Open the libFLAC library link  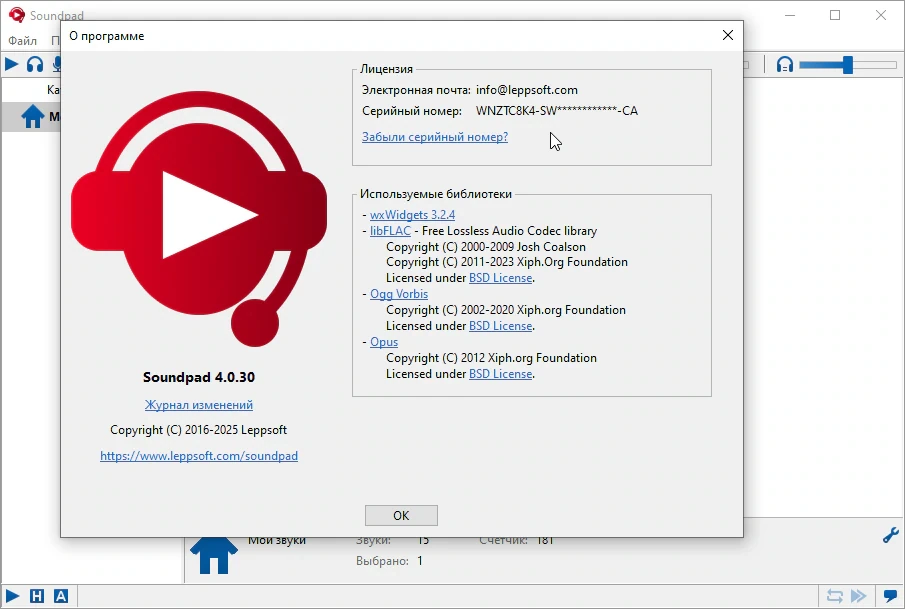pos(390,231)
